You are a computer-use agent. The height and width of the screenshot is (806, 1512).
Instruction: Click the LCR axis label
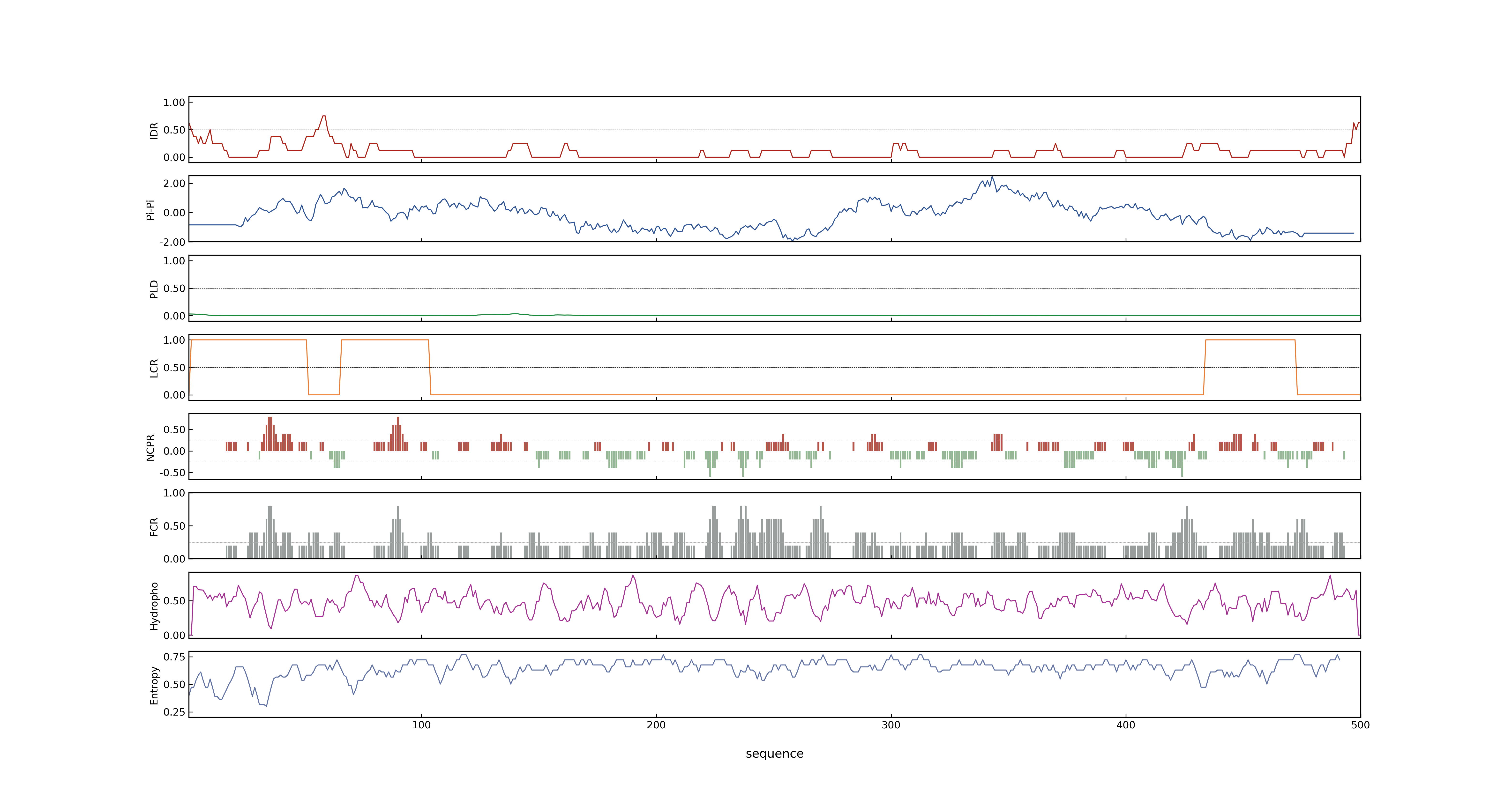click(x=154, y=368)
